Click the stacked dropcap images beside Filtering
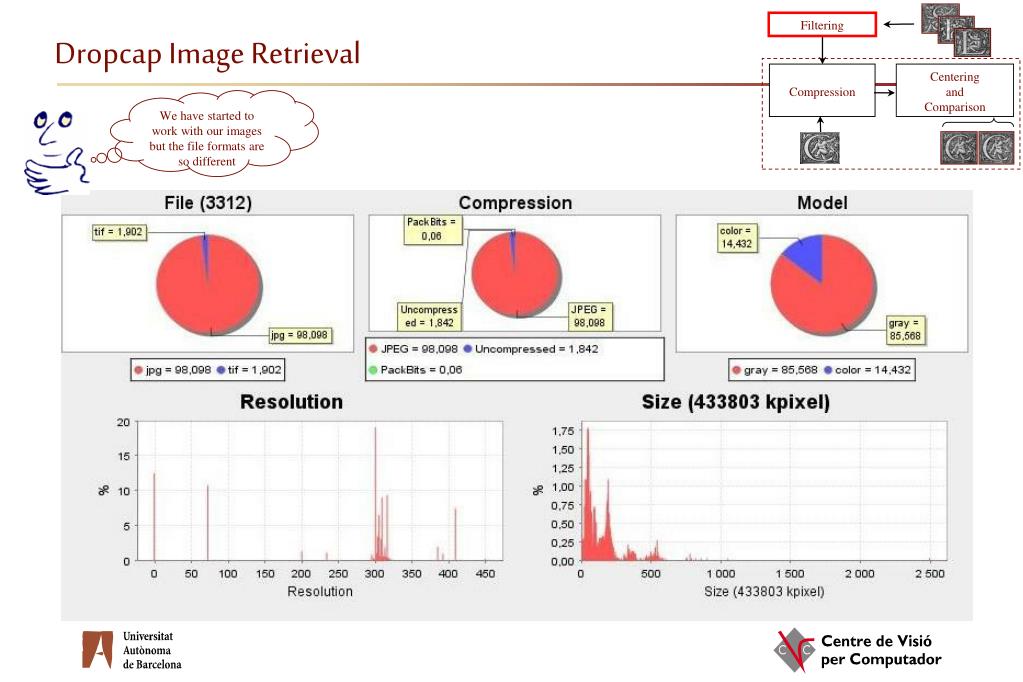The width and height of the screenshot is (1023, 682). [956, 29]
